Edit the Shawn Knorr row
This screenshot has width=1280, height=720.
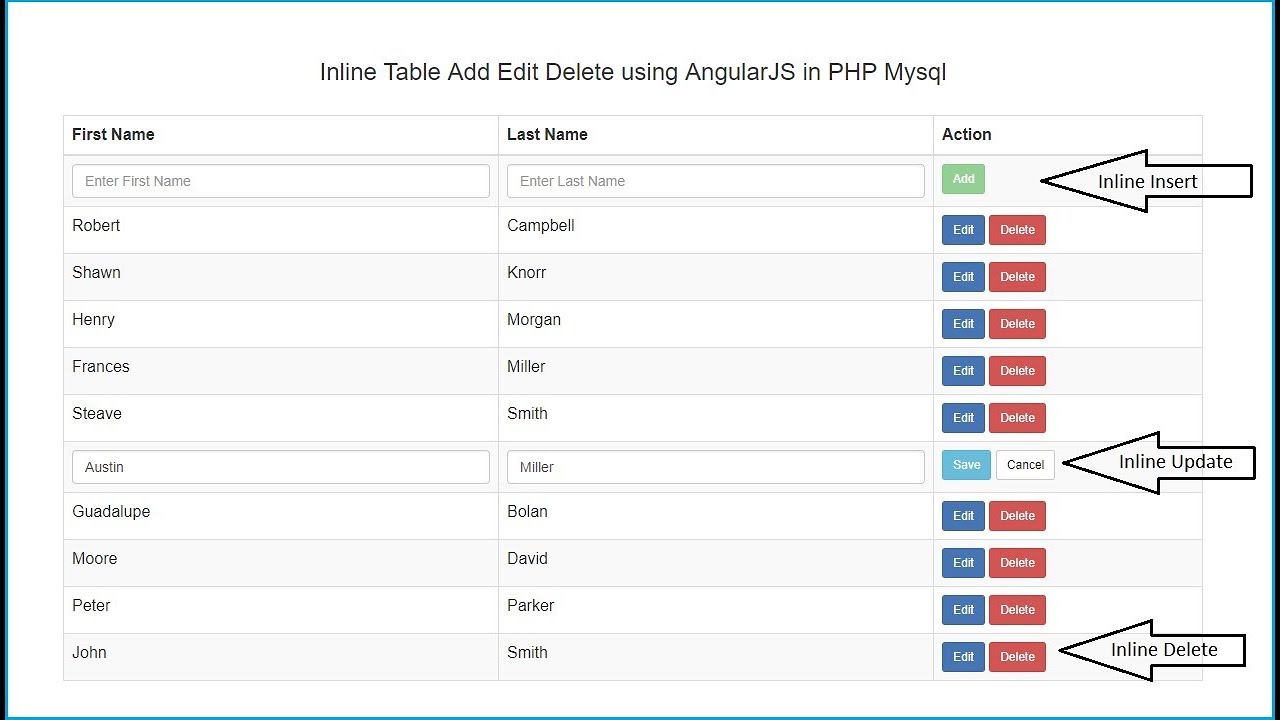(x=963, y=277)
